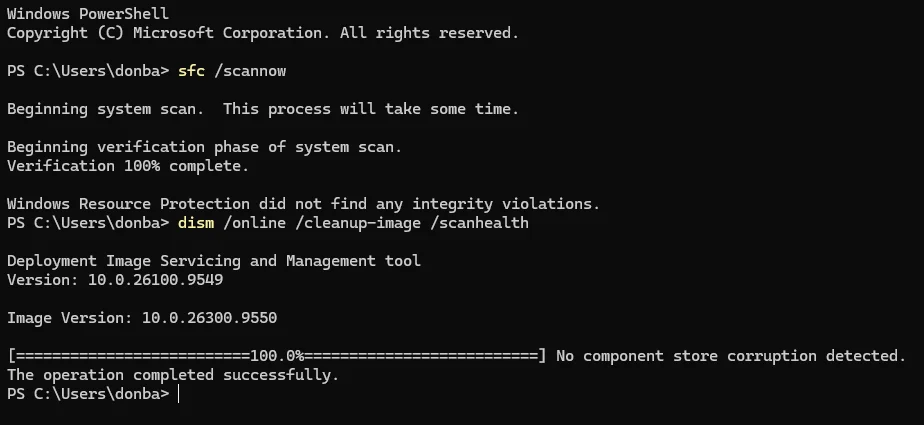Click the 'Version: 10.0.26100.9549' line
The image size is (924, 425).
pyautogui.click(x=115, y=279)
